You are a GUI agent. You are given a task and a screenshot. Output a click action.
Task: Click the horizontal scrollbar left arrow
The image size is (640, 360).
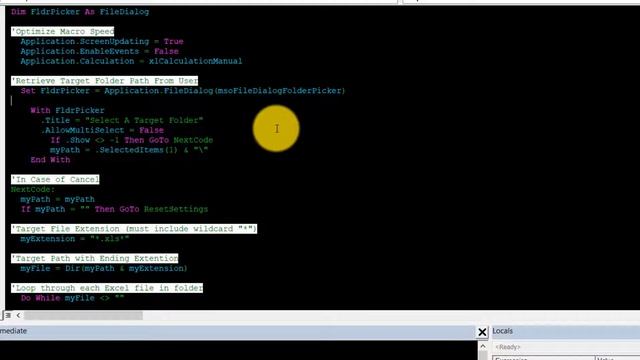[x=18, y=315]
